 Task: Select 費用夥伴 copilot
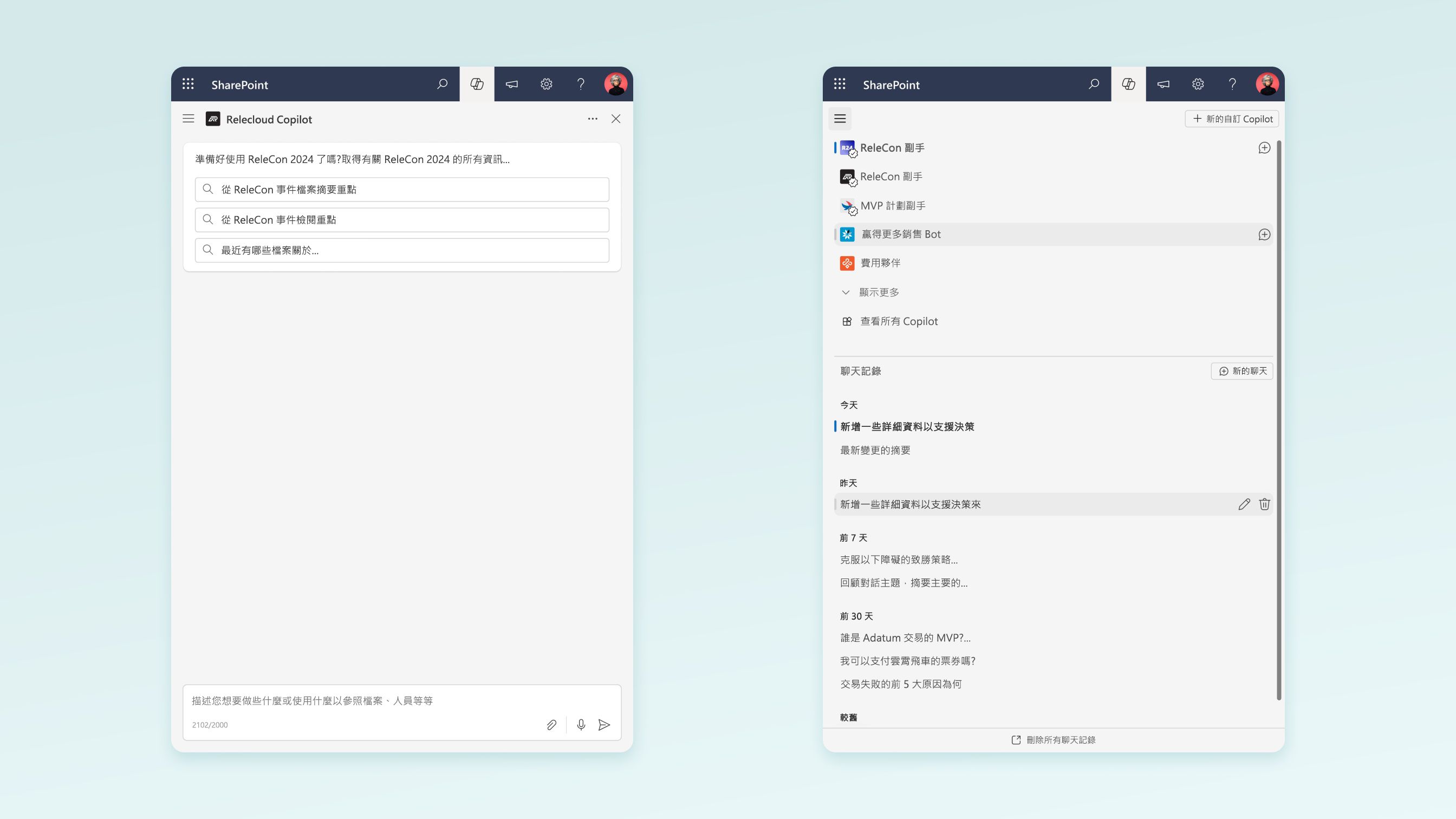tap(1054, 263)
